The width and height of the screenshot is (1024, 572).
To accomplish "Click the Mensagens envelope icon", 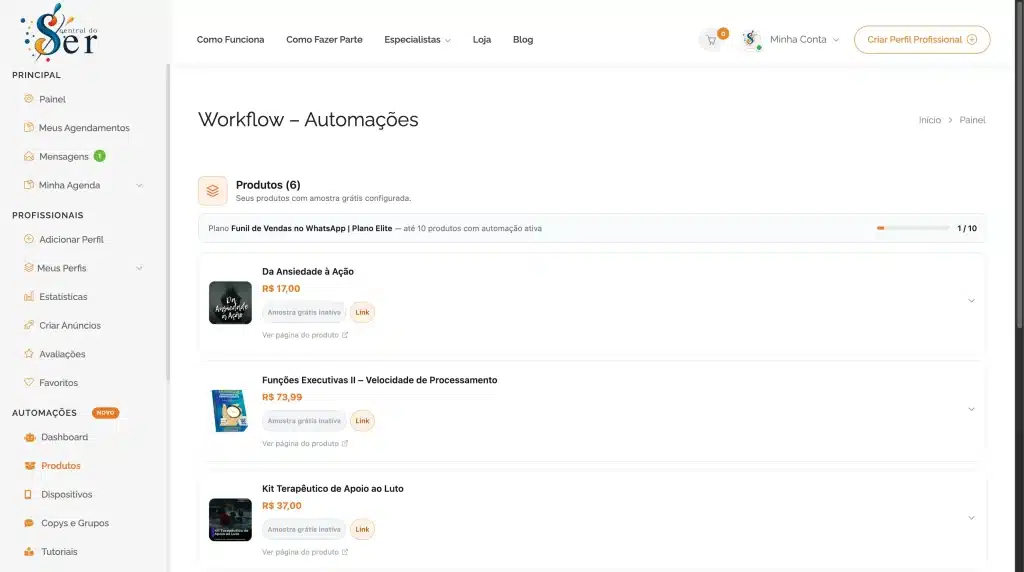I will (x=29, y=156).
